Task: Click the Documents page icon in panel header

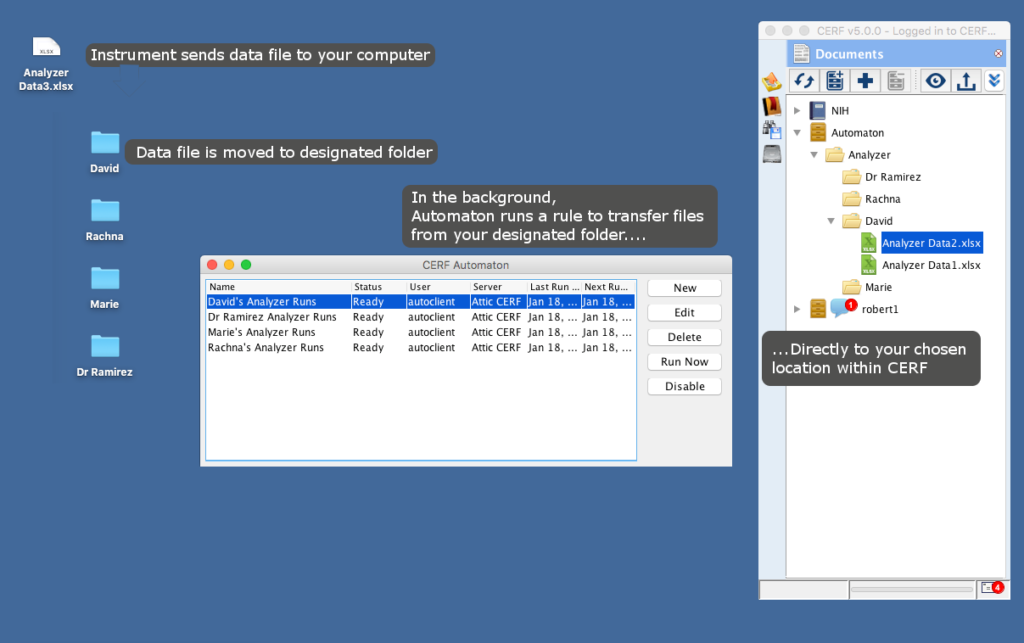Action: coord(801,54)
